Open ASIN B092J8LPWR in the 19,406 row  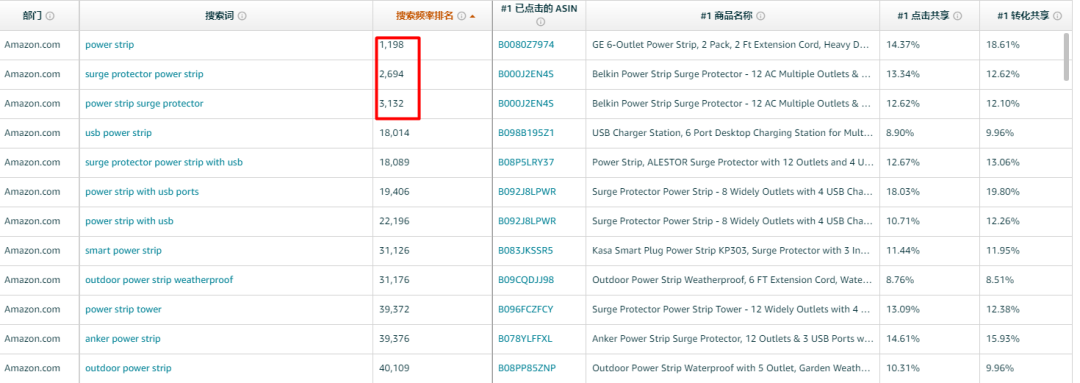(527, 192)
